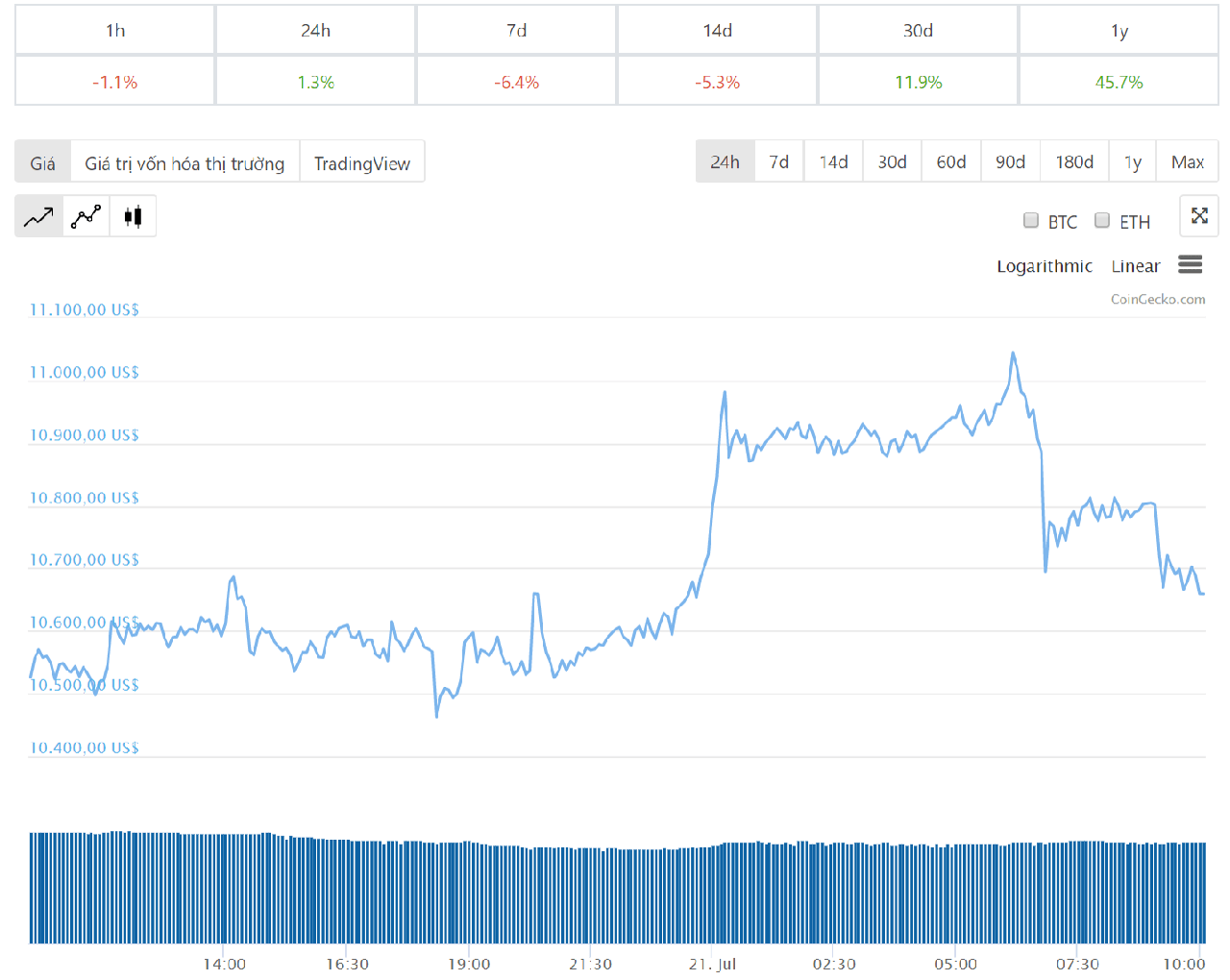The width and height of the screenshot is (1230, 980).
Task: Click the 45.7% change value
Action: (1119, 83)
